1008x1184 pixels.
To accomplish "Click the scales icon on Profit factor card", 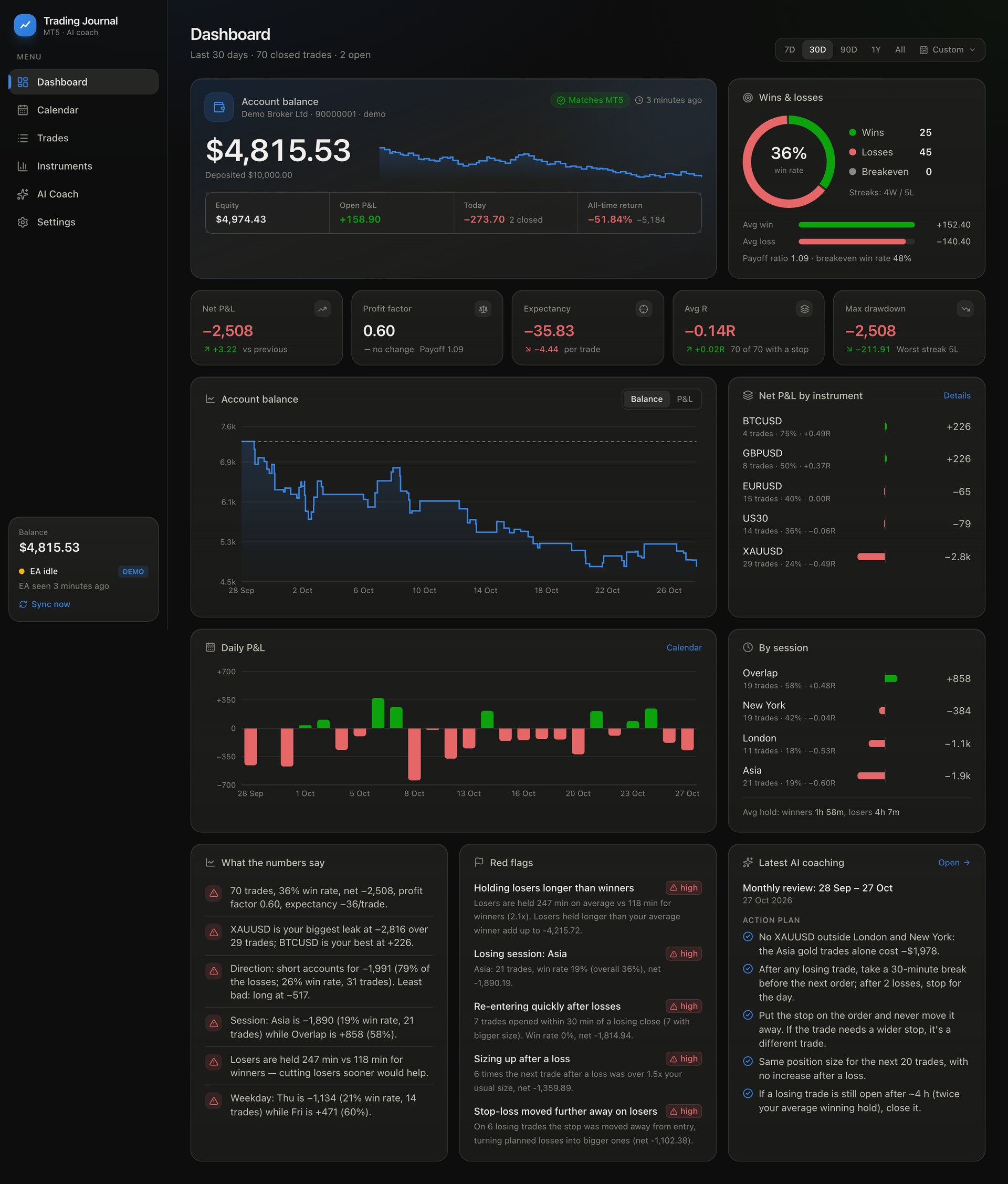I will (483, 309).
